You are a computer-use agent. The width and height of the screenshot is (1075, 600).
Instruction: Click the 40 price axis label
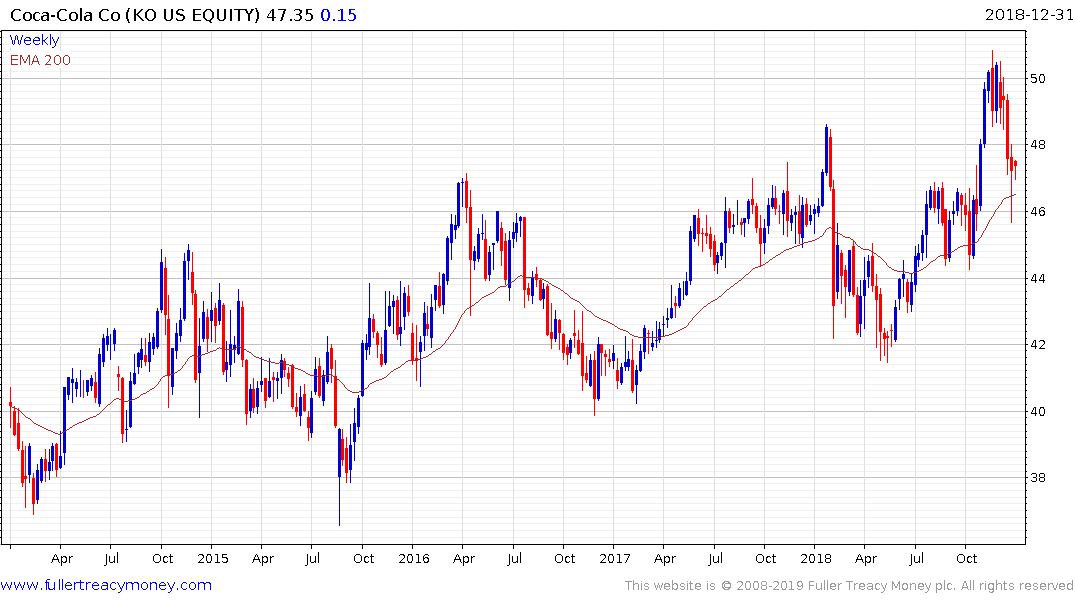(x=1037, y=411)
